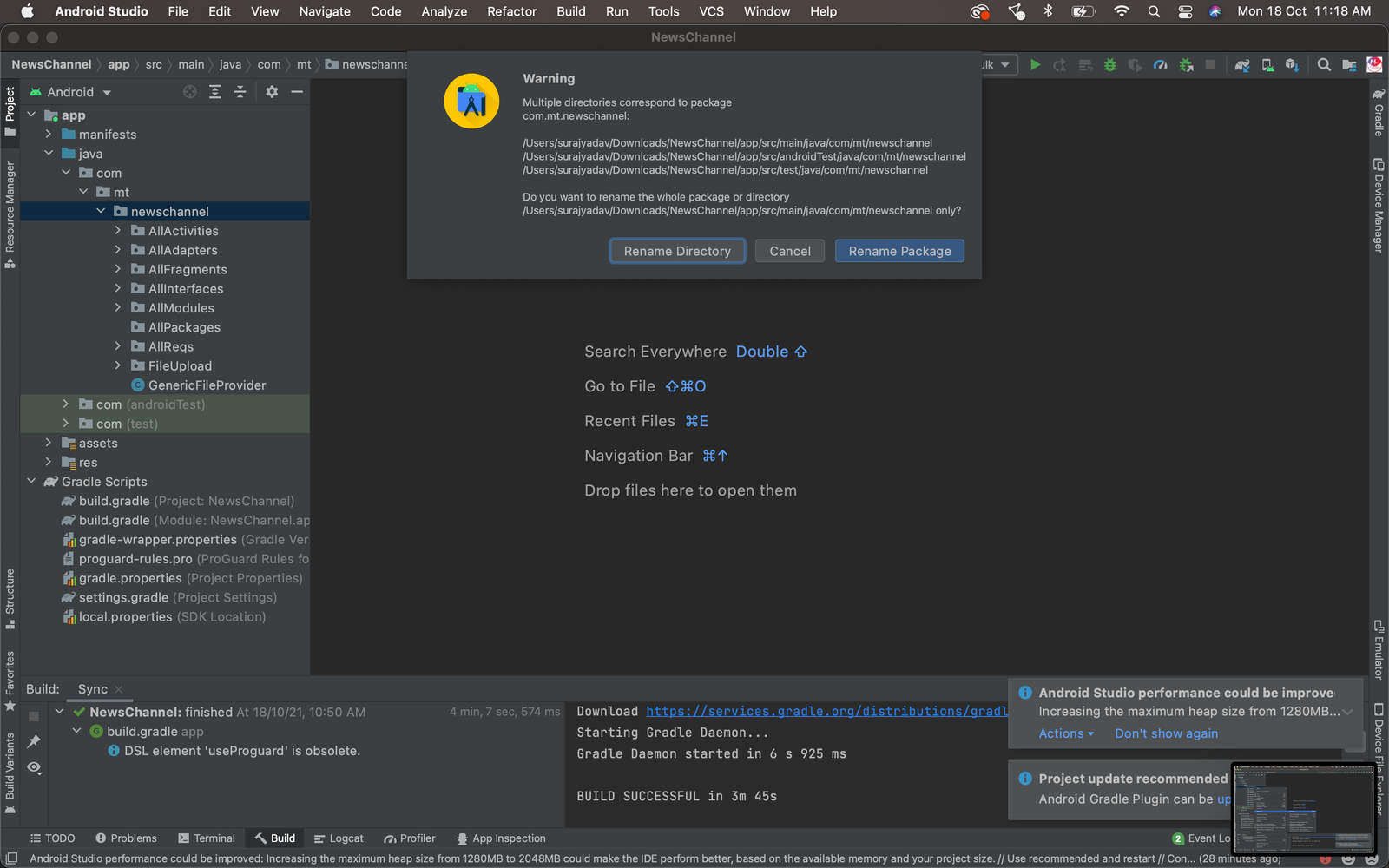This screenshot has width=1389, height=868.
Task: Click the stop square in main toolbar
Action: (1211, 65)
